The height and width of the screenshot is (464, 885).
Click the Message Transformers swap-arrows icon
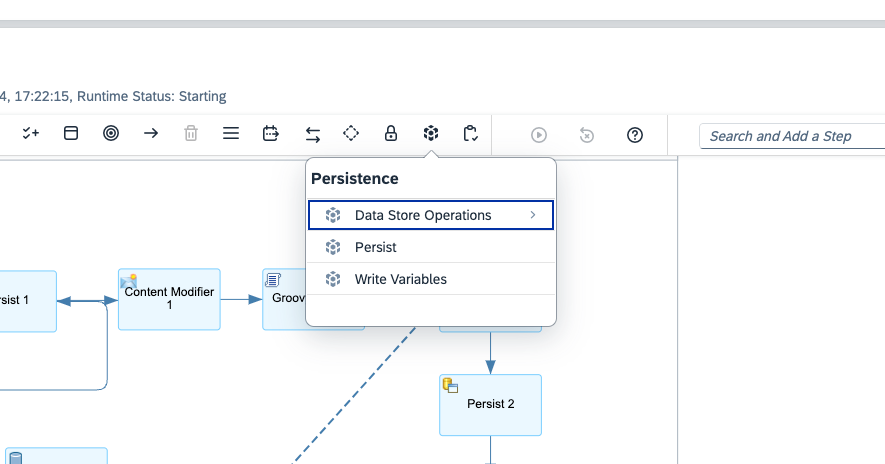click(x=312, y=134)
